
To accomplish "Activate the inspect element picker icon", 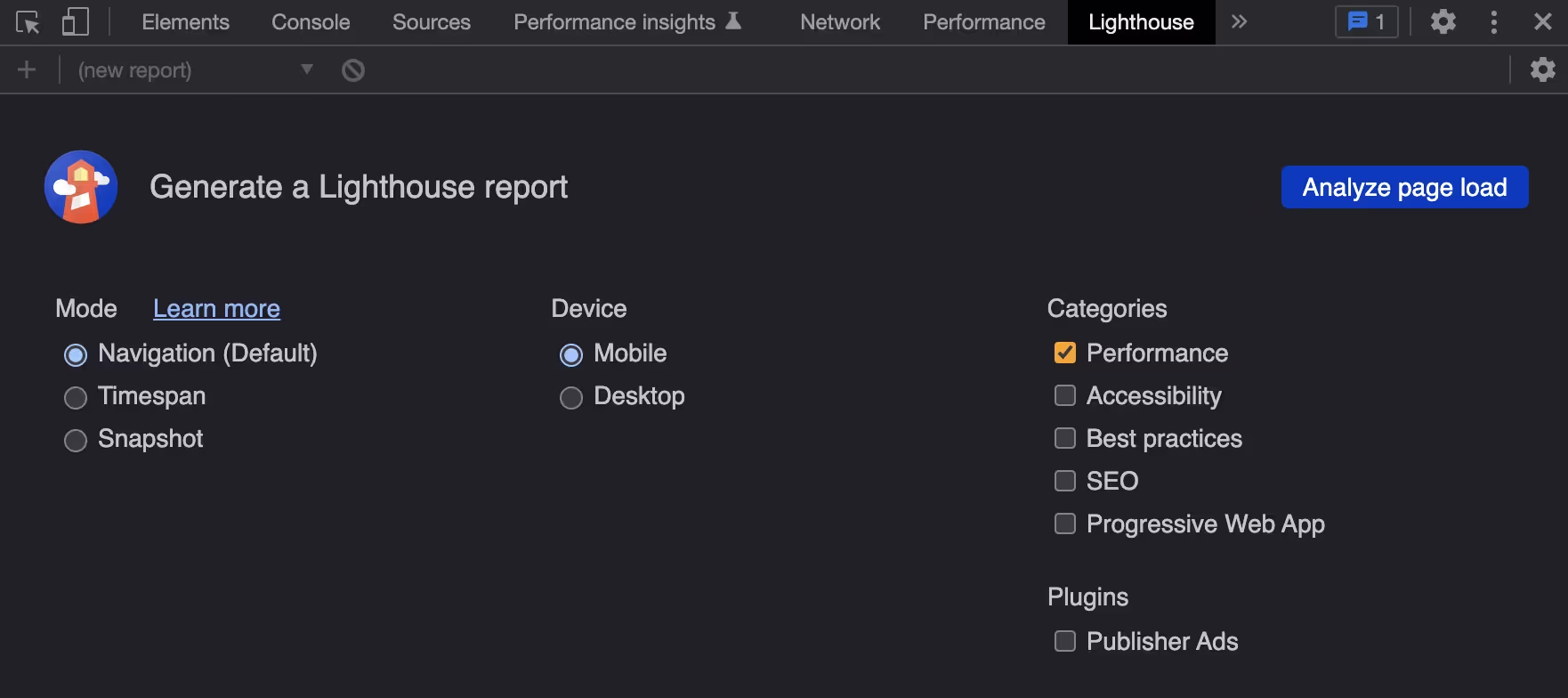I will tap(28, 22).
